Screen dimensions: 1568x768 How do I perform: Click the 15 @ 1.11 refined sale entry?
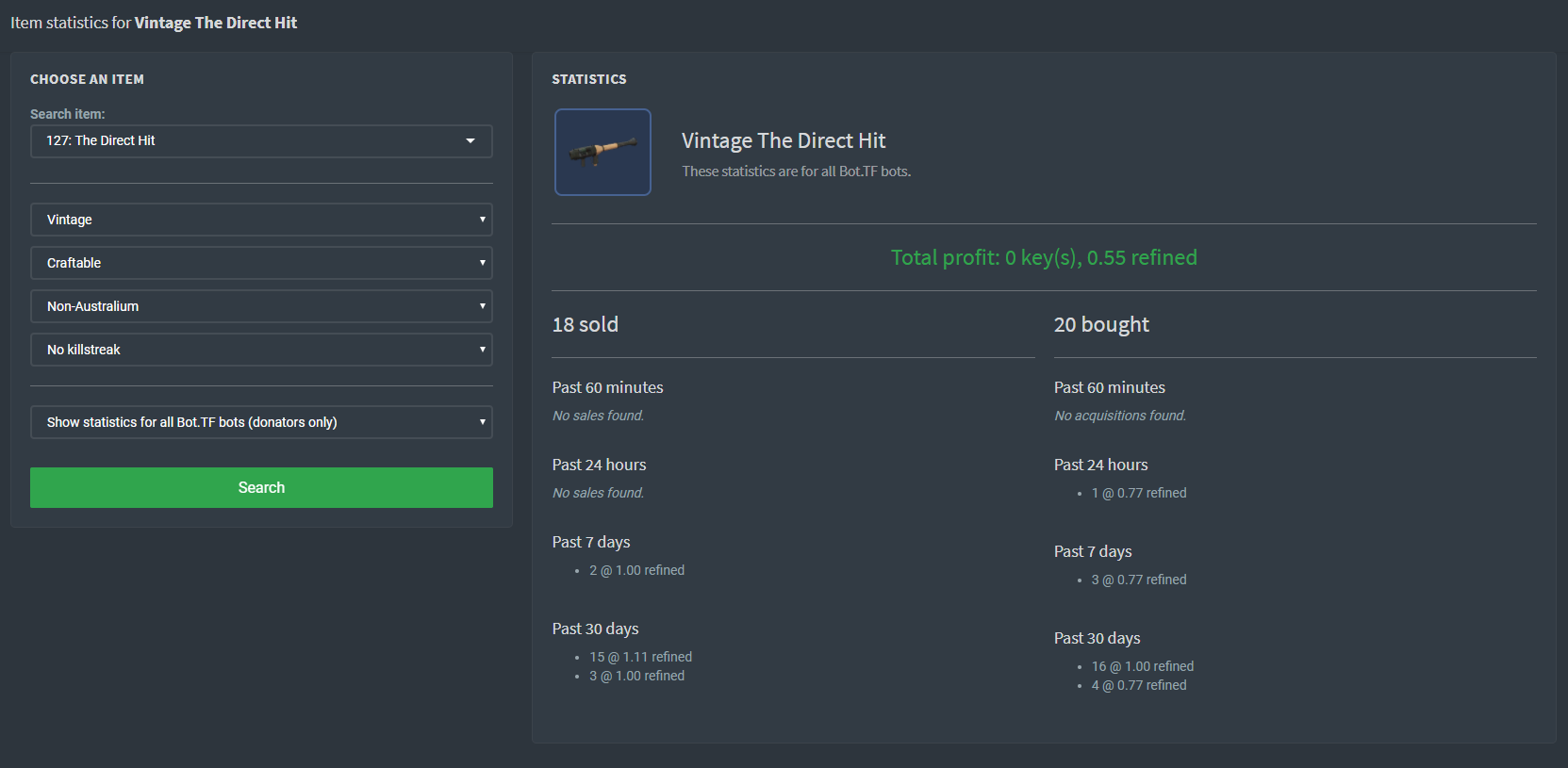(641, 657)
